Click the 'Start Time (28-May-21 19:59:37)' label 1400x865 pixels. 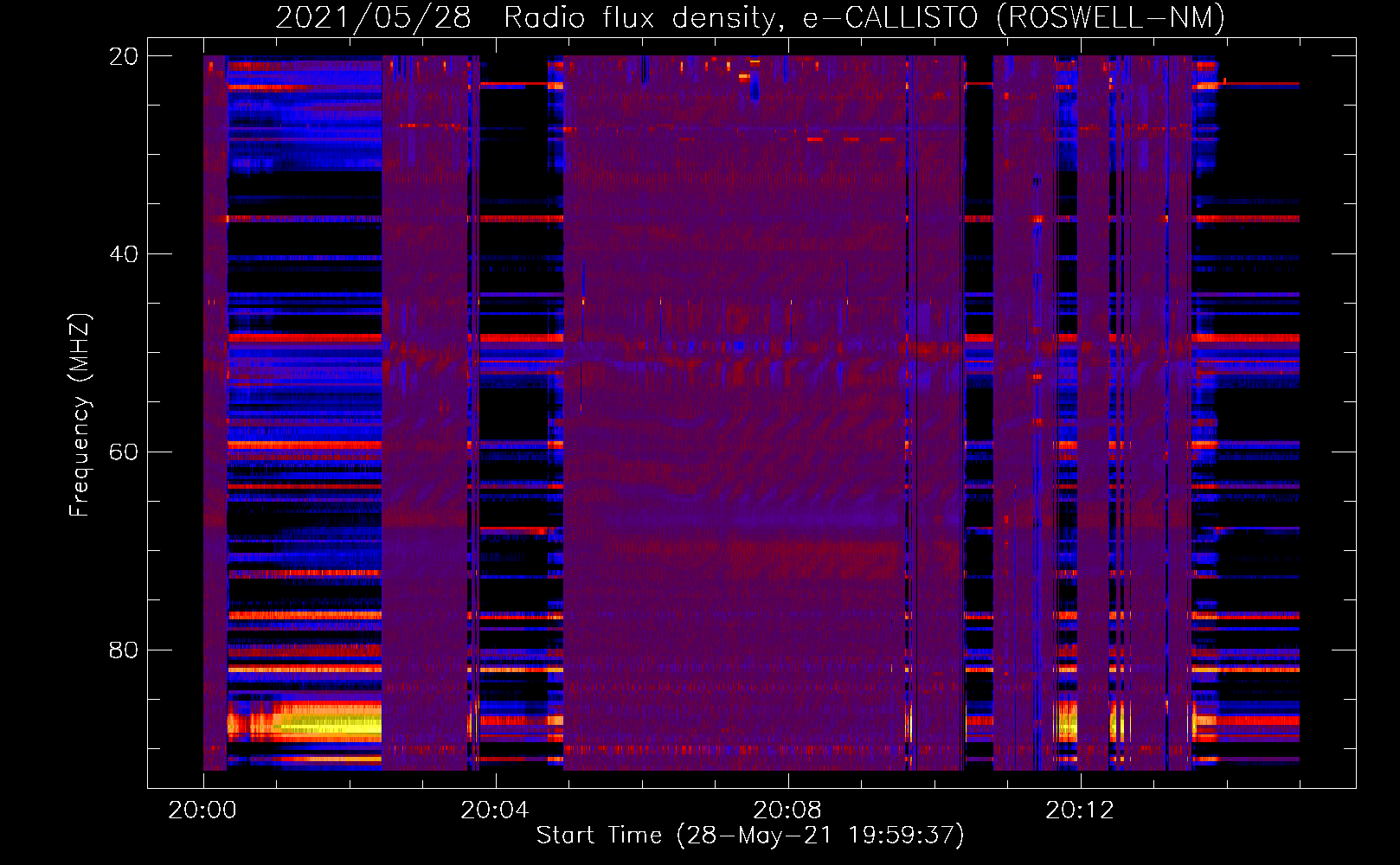[750, 836]
